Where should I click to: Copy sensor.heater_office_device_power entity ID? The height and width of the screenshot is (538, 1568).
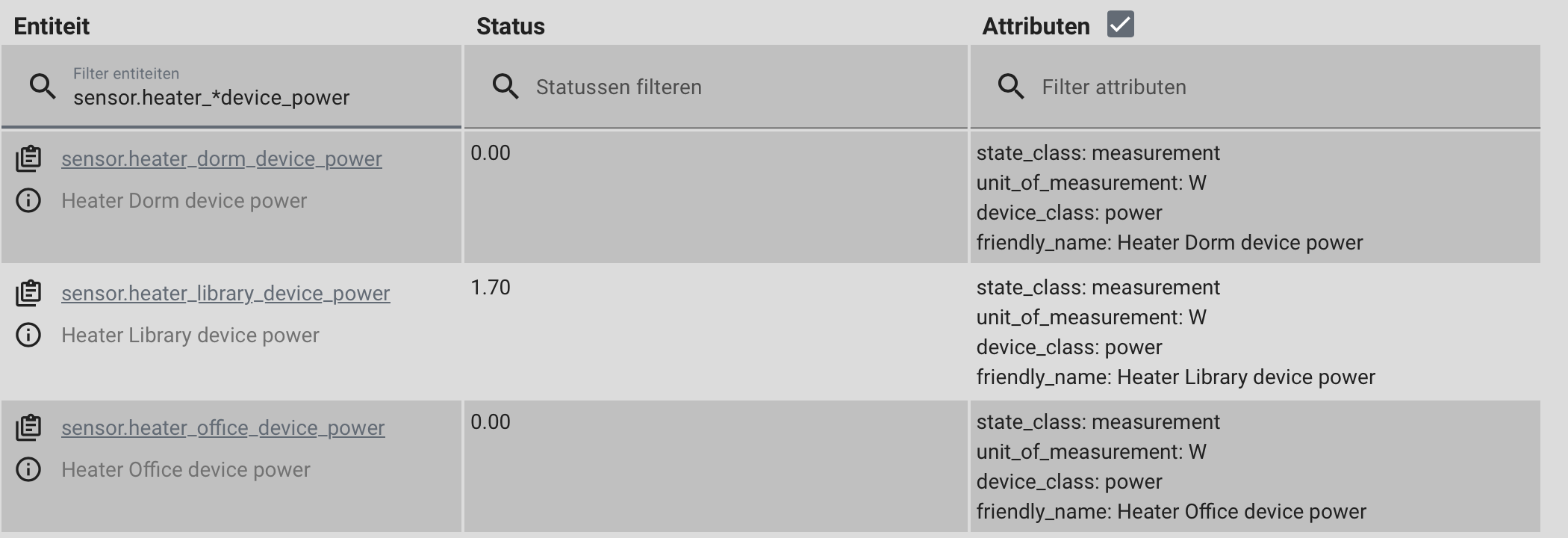click(28, 427)
